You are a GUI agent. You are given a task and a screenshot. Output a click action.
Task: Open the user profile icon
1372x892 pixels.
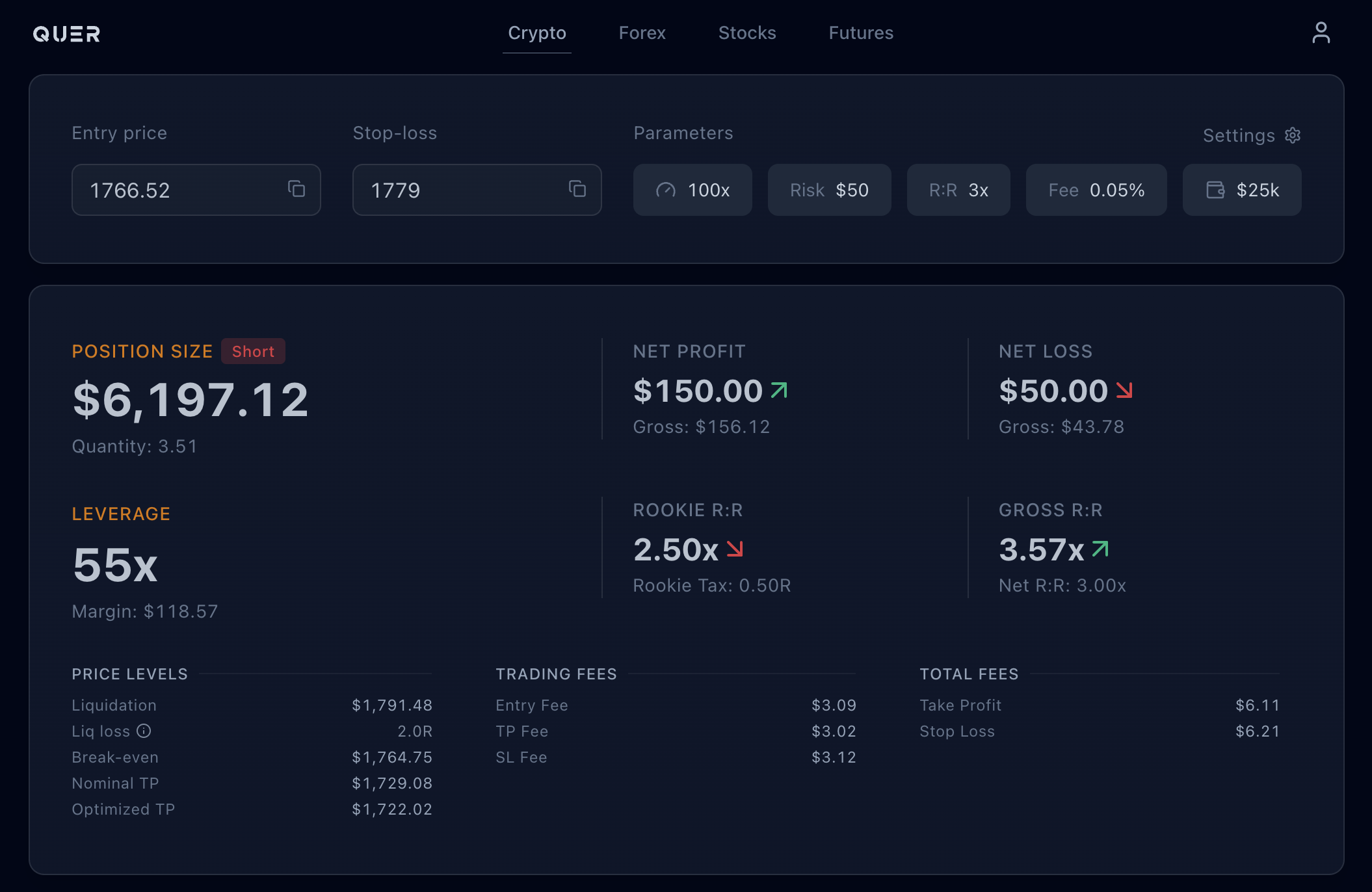(1321, 33)
